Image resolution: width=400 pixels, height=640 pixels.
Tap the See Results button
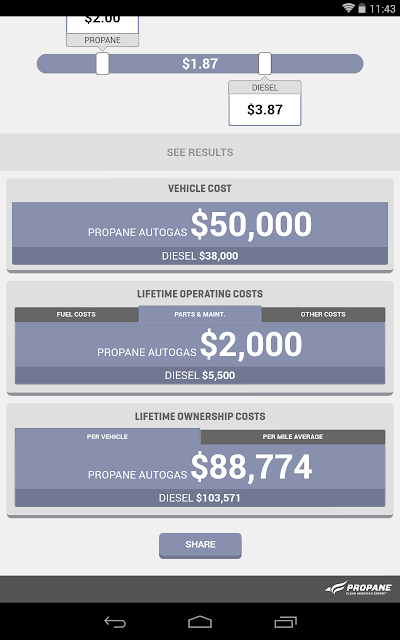[200, 152]
